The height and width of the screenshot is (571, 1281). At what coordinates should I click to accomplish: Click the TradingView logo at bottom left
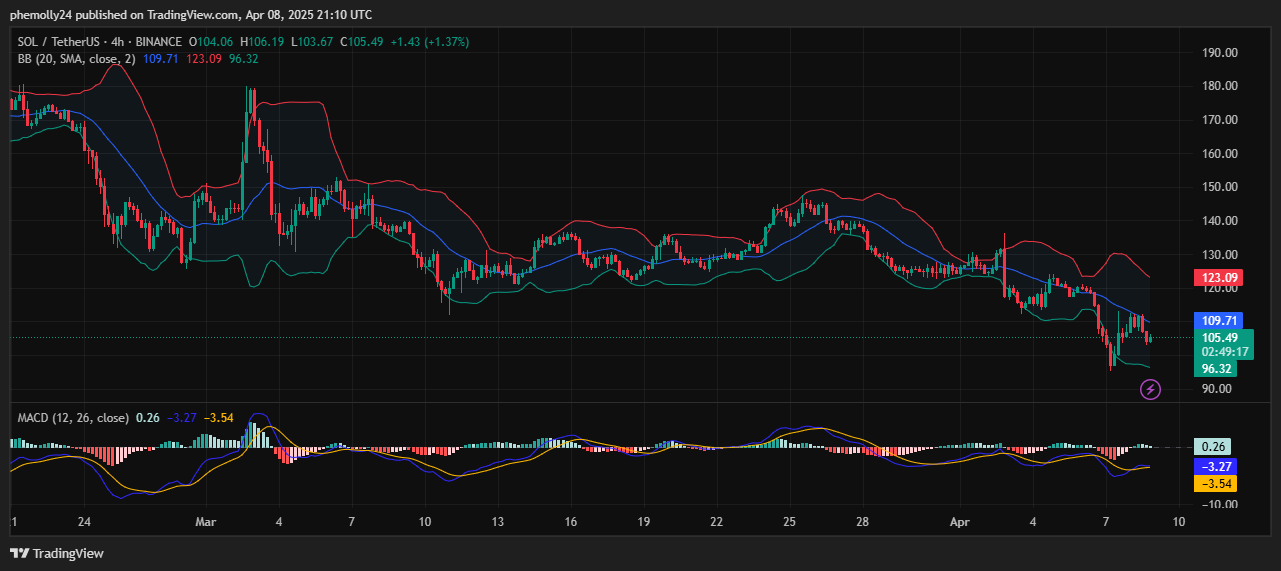(x=57, y=553)
